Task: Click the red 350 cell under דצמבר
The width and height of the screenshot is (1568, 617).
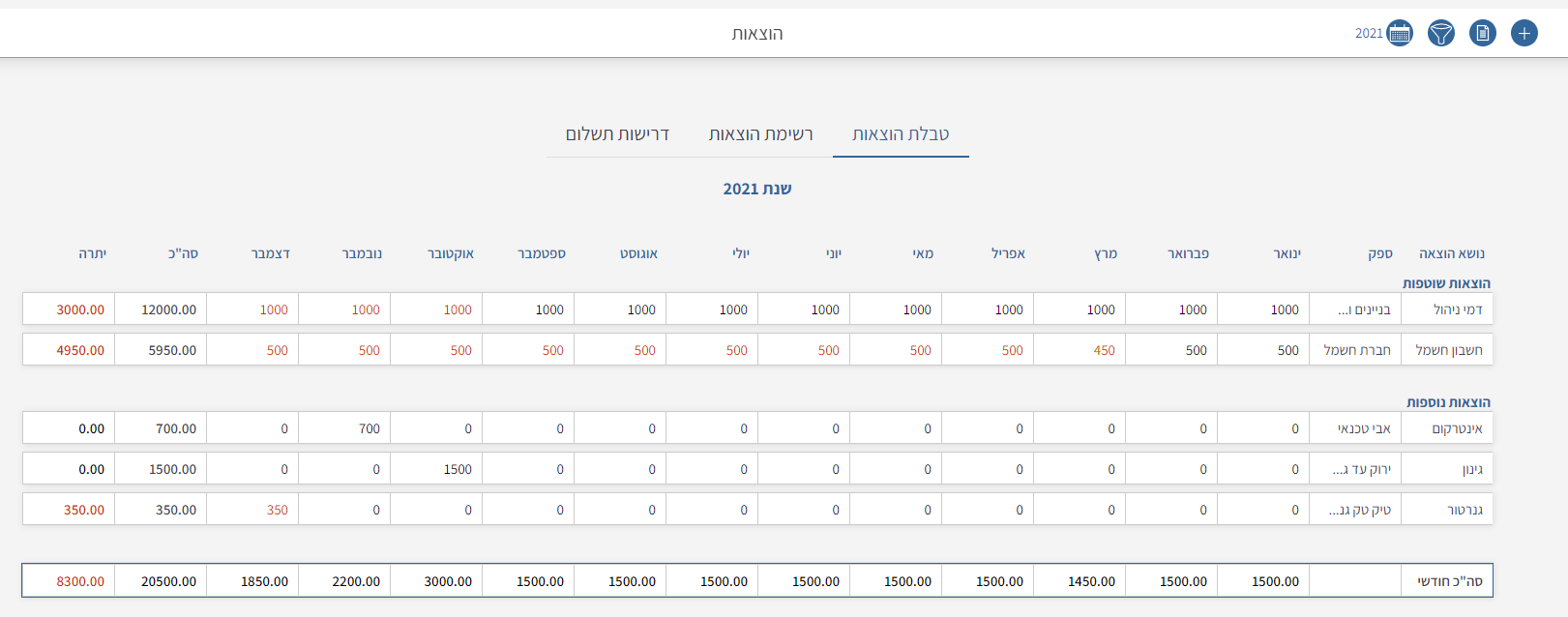Action: 277,510
